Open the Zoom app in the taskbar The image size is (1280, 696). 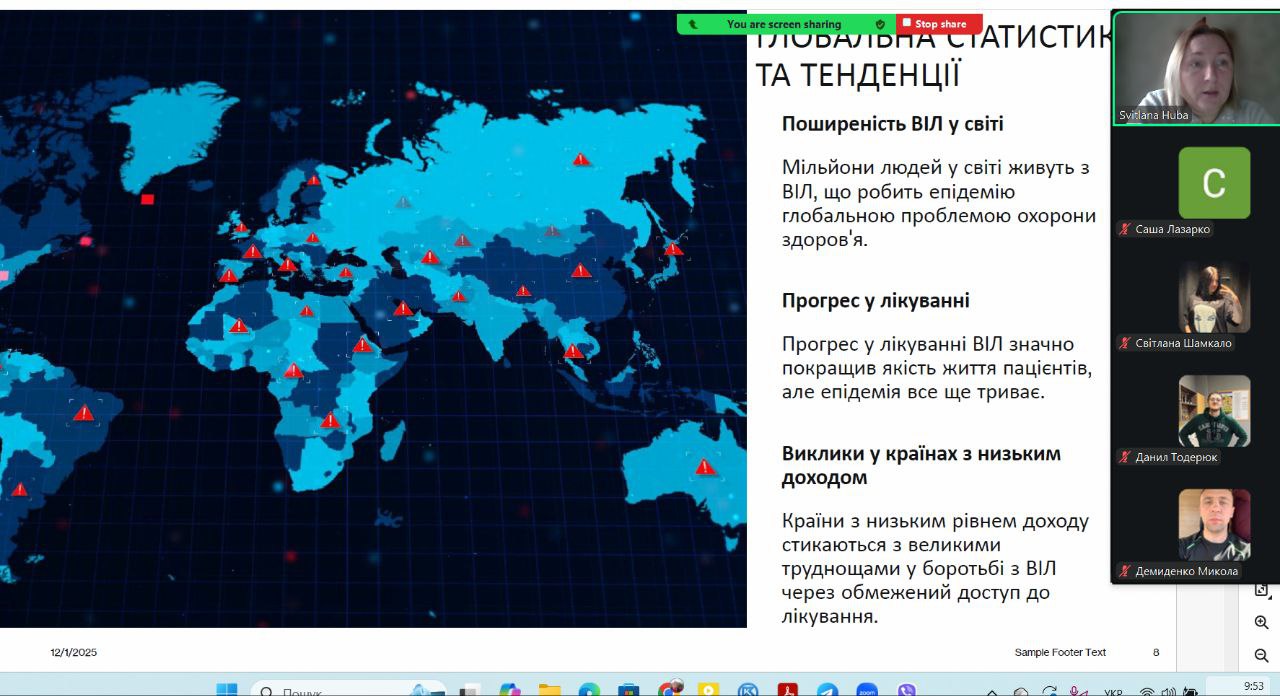[867, 690]
